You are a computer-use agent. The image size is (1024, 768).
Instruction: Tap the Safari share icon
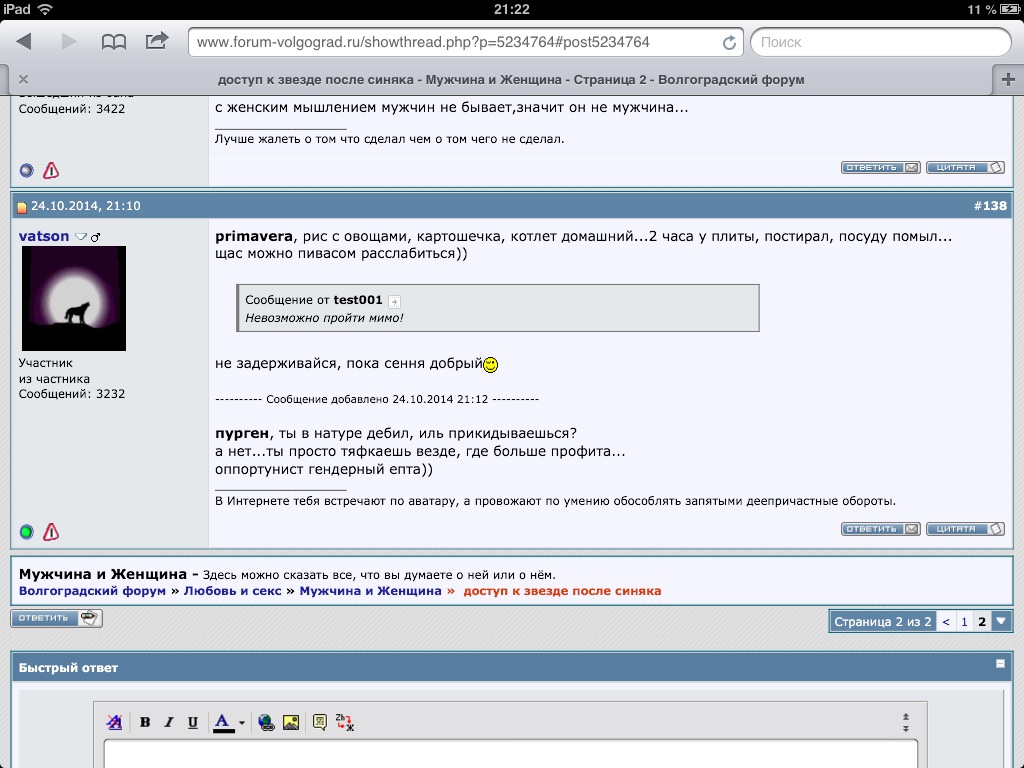pyautogui.click(x=157, y=41)
